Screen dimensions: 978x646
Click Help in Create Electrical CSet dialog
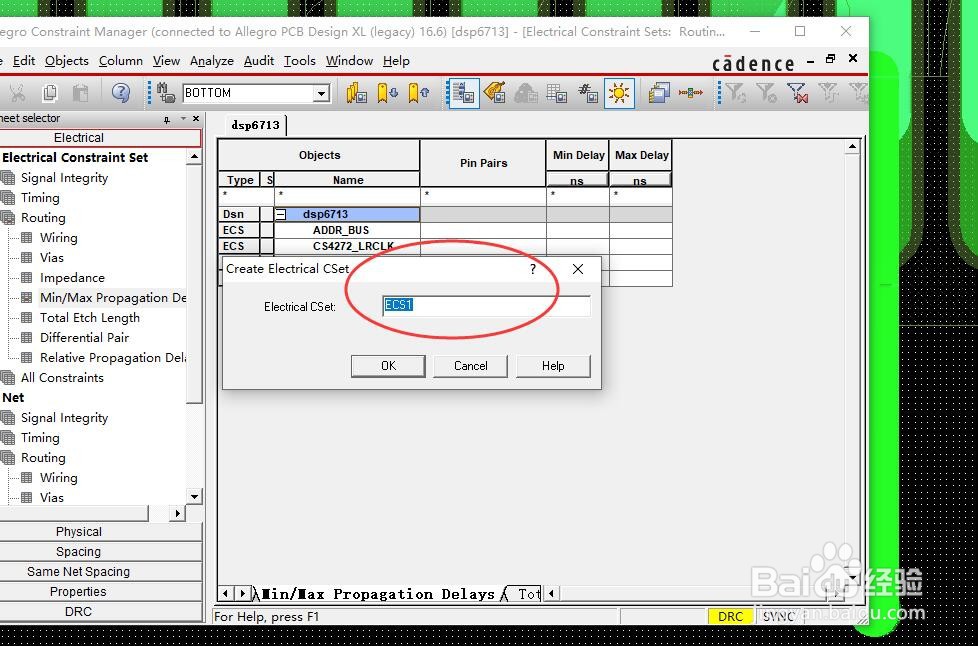(553, 366)
